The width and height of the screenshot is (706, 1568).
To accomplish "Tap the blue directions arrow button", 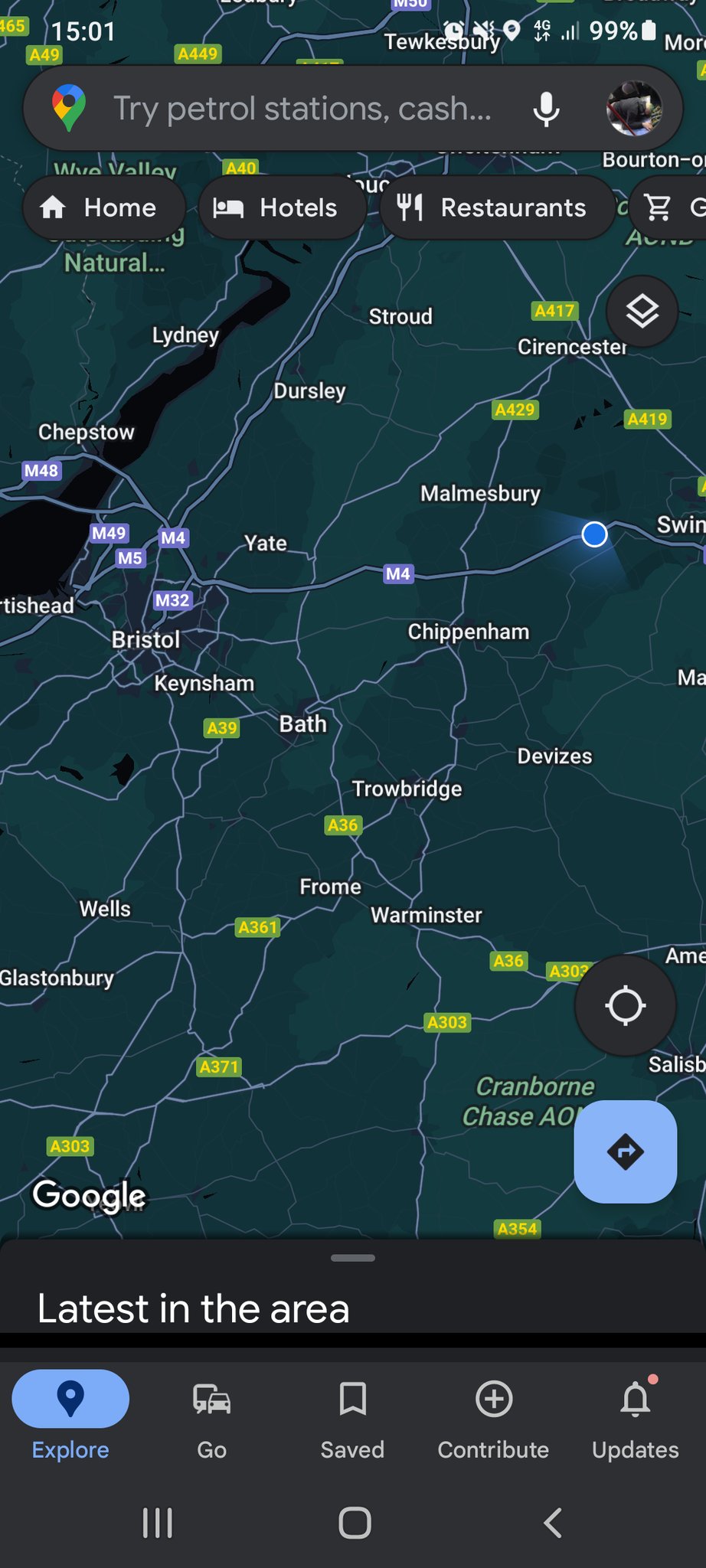I will coord(625,1151).
